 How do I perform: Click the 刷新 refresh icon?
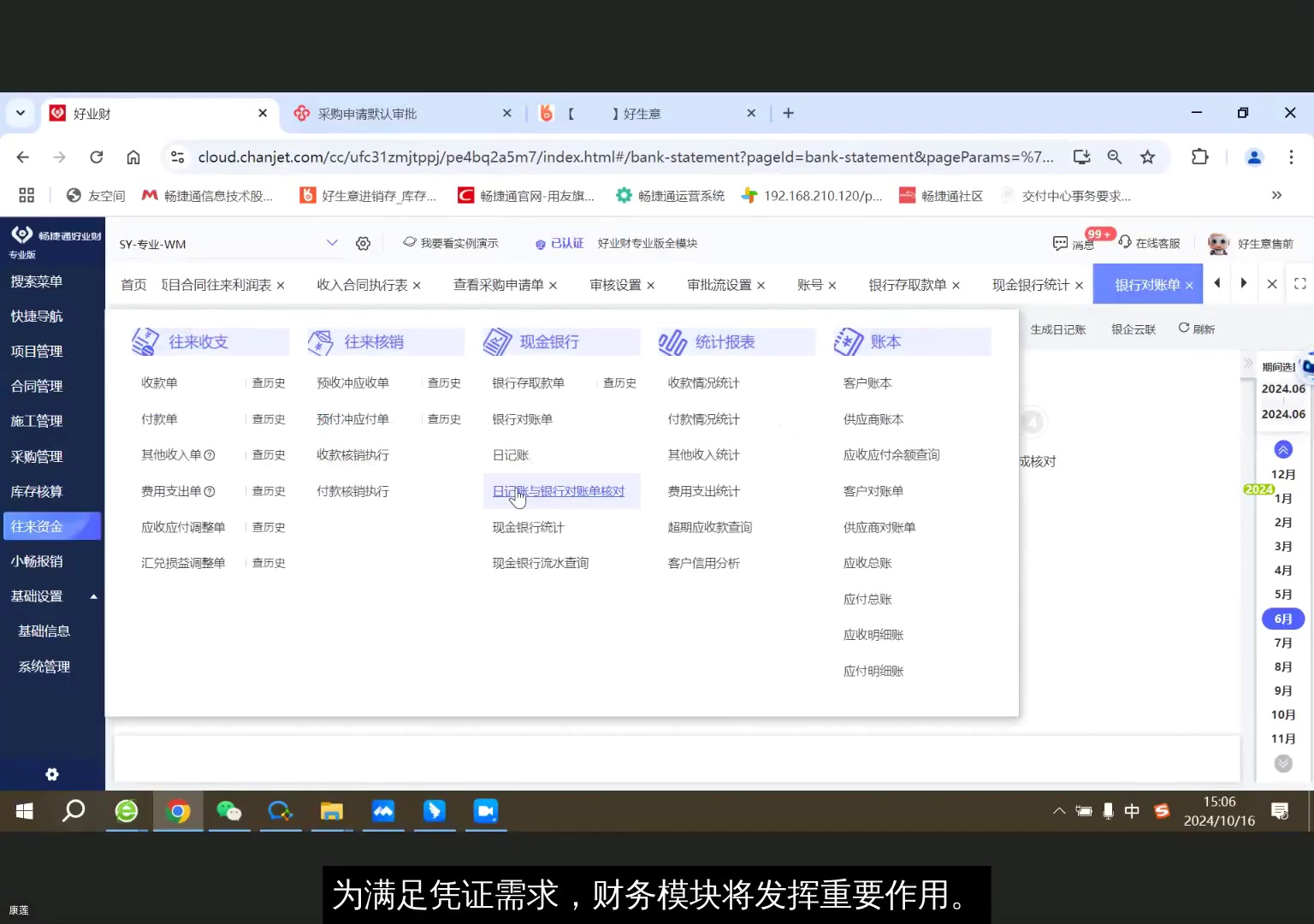pos(1183,329)
